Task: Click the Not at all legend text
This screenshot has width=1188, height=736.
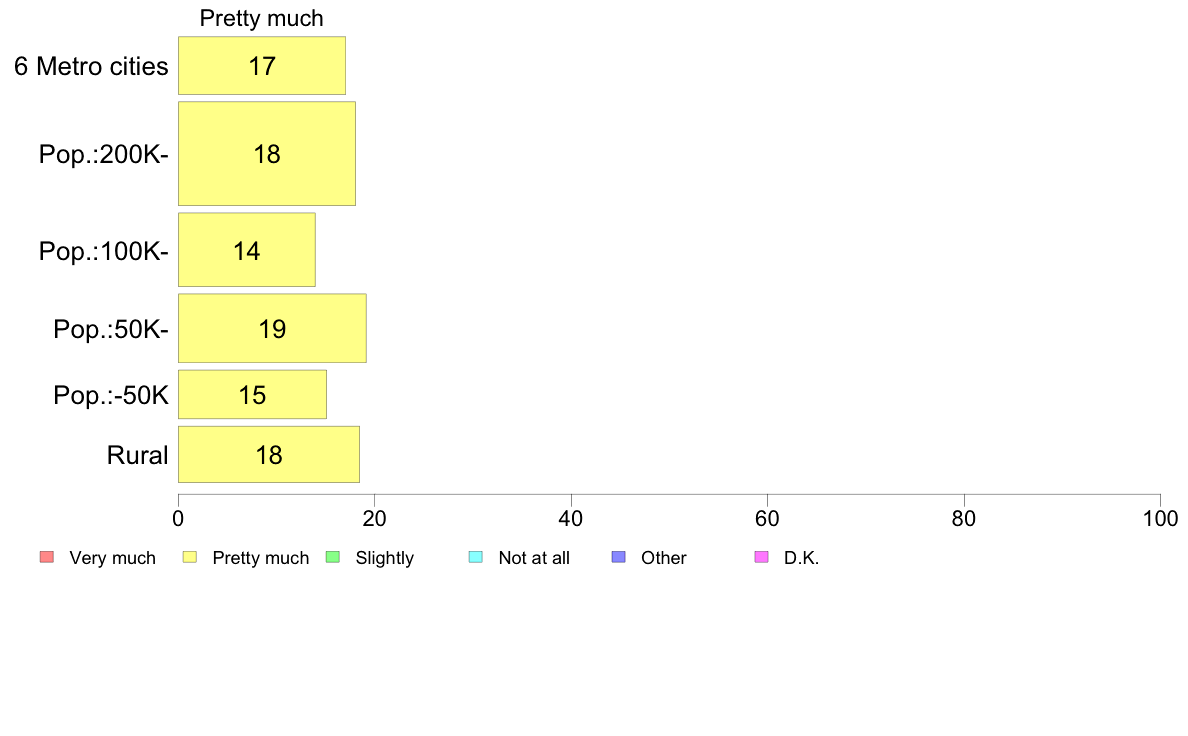Action: (534, 558)
